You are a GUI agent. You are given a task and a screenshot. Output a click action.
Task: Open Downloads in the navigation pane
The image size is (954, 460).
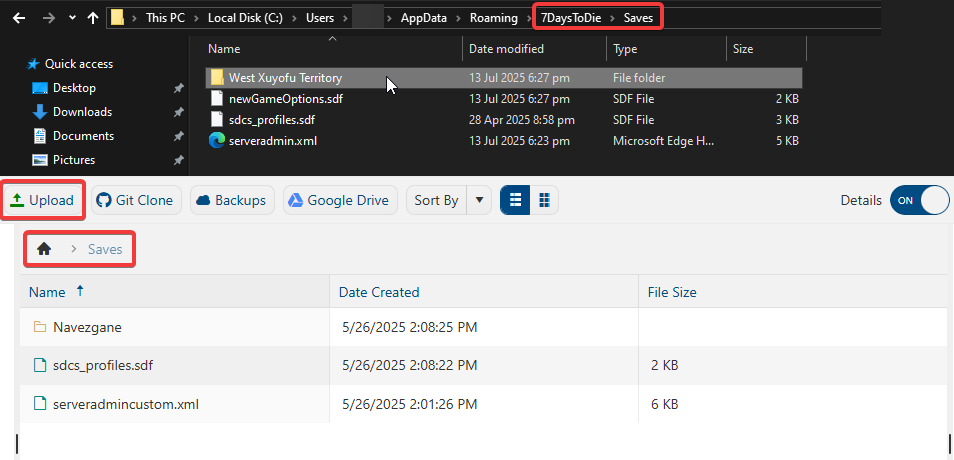point(82,112)
